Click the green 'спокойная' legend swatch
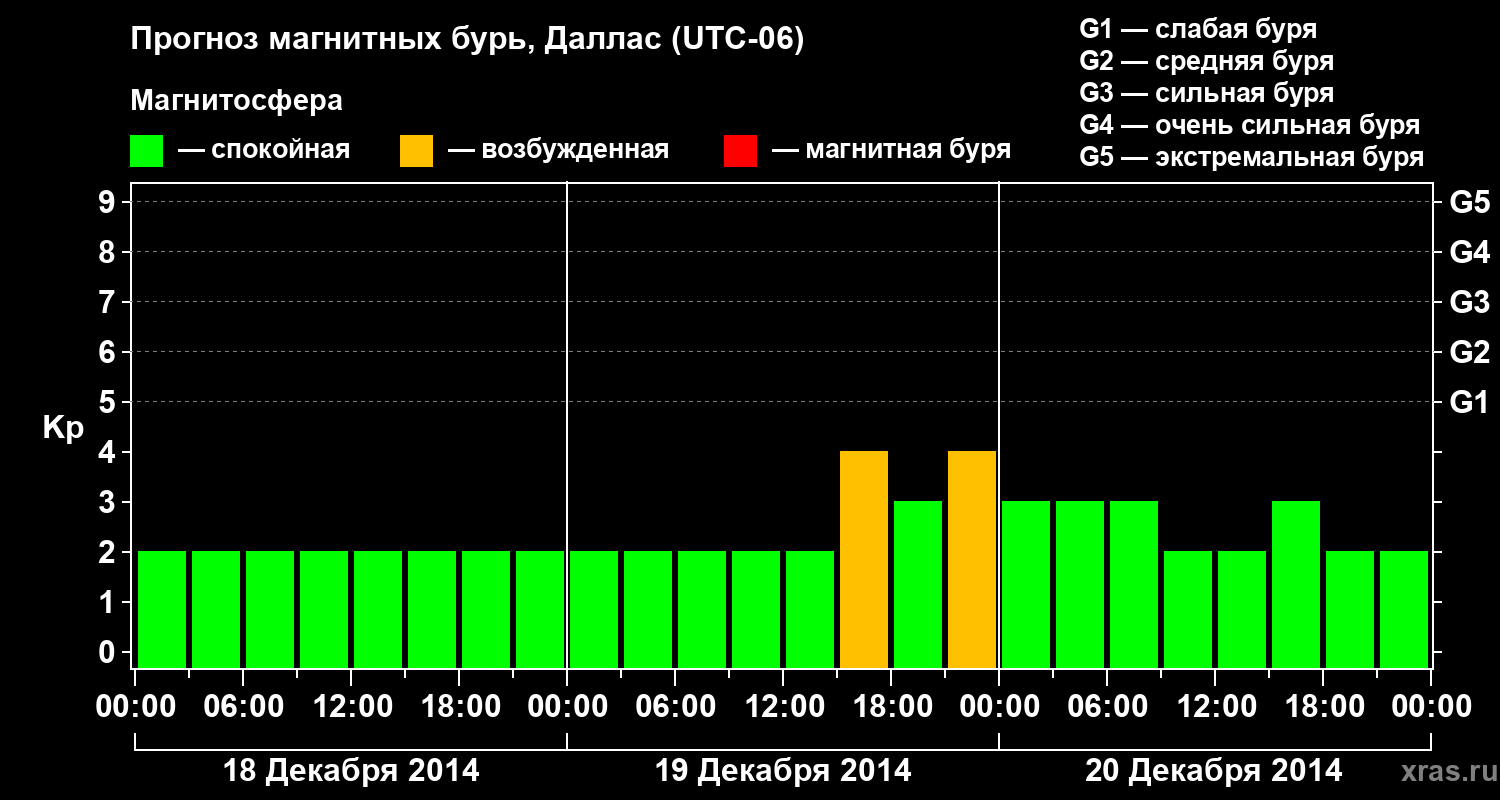 point(146,151)
